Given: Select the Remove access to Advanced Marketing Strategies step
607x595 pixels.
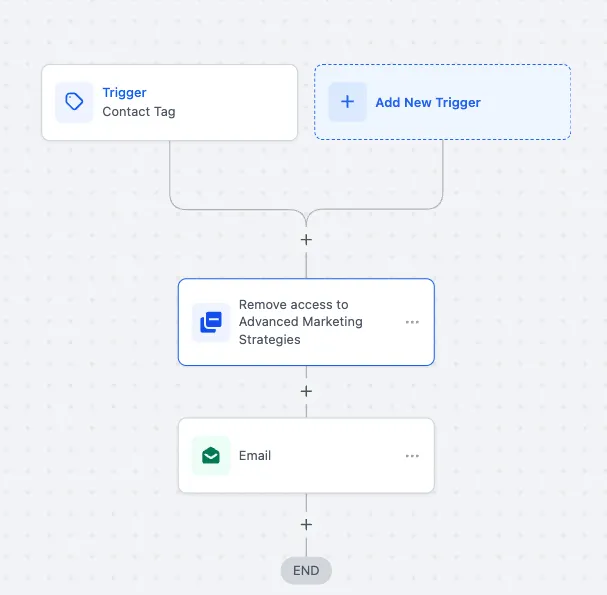Looking at the screenshot, I should [x=306, y=322].
